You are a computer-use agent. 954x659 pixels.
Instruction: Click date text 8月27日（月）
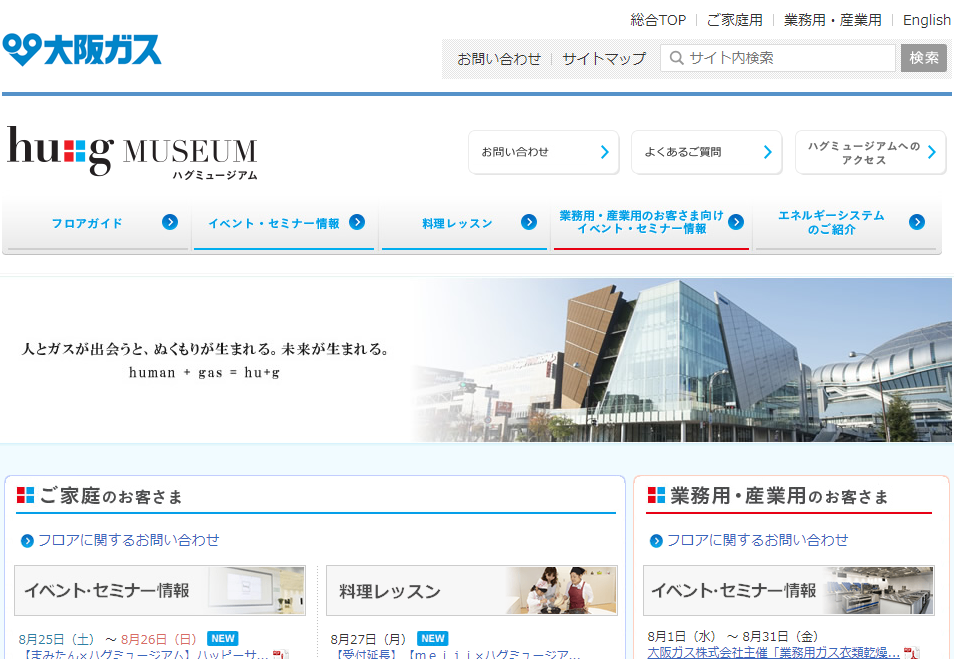(368, 639)
